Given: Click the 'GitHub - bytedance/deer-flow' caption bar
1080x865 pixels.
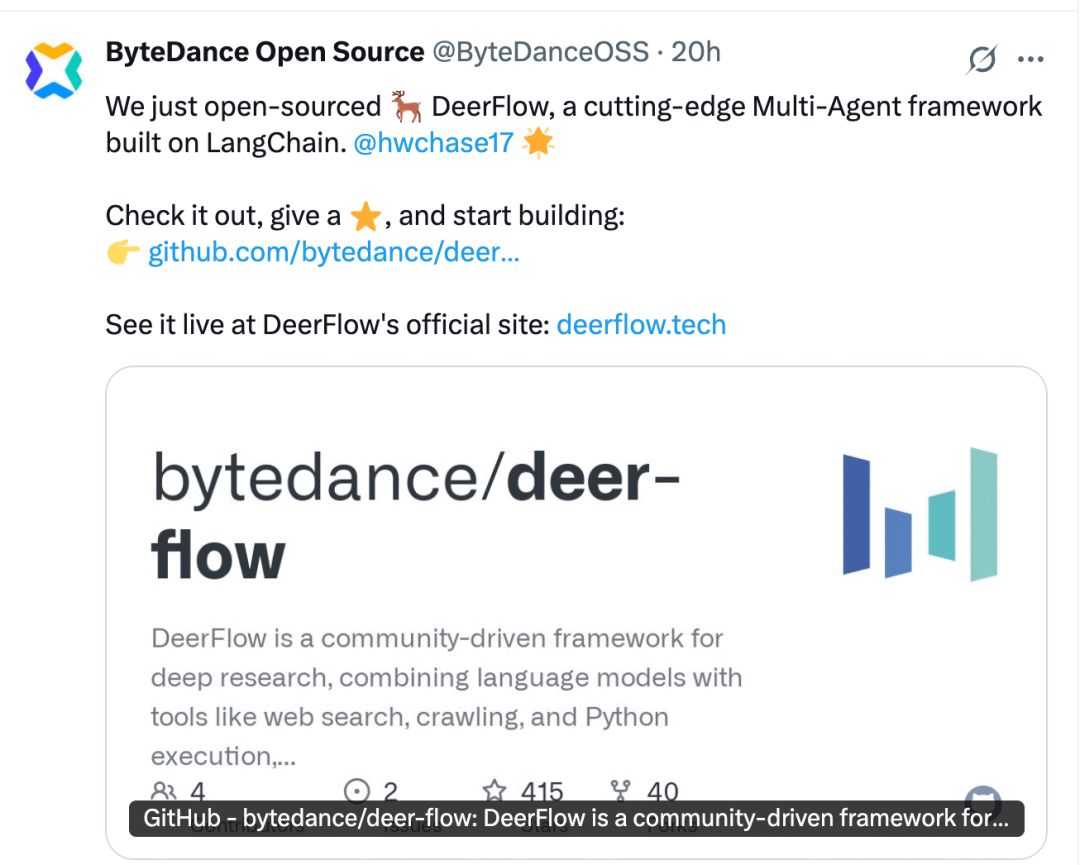Looking at the screenshot, I should point(576,818).
